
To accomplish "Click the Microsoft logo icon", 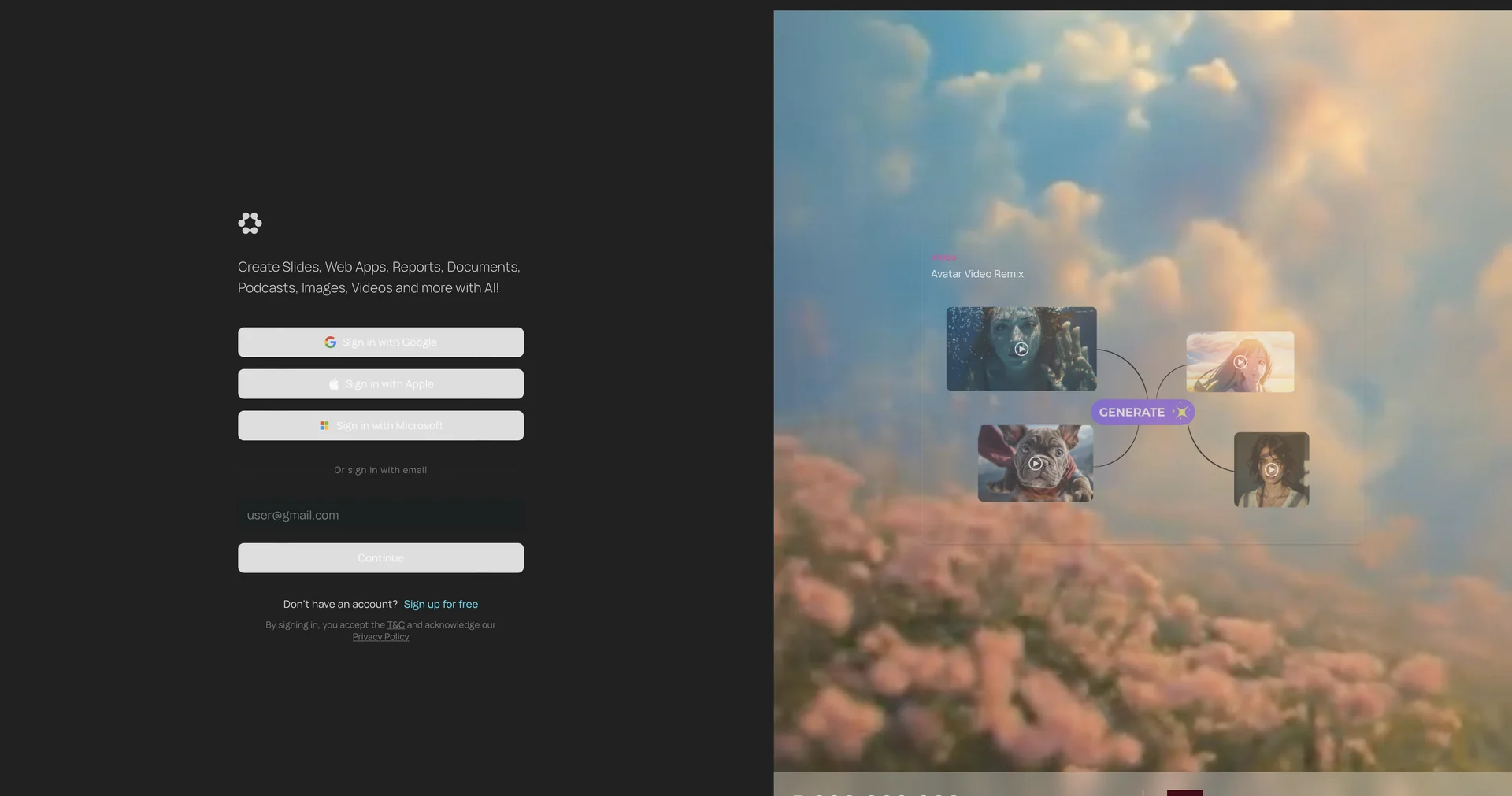I will 324,426.
